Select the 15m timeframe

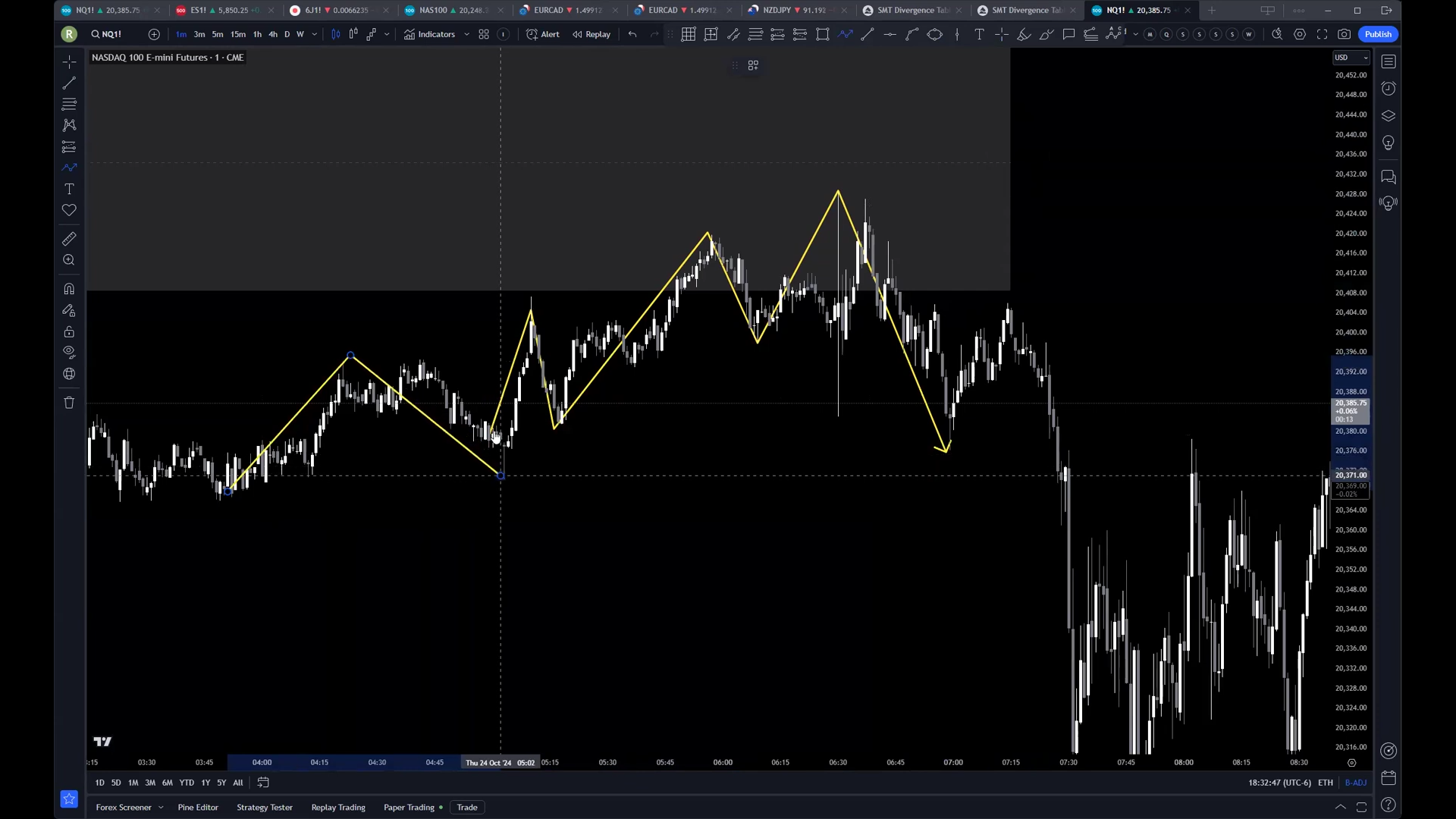pos(238,34)
